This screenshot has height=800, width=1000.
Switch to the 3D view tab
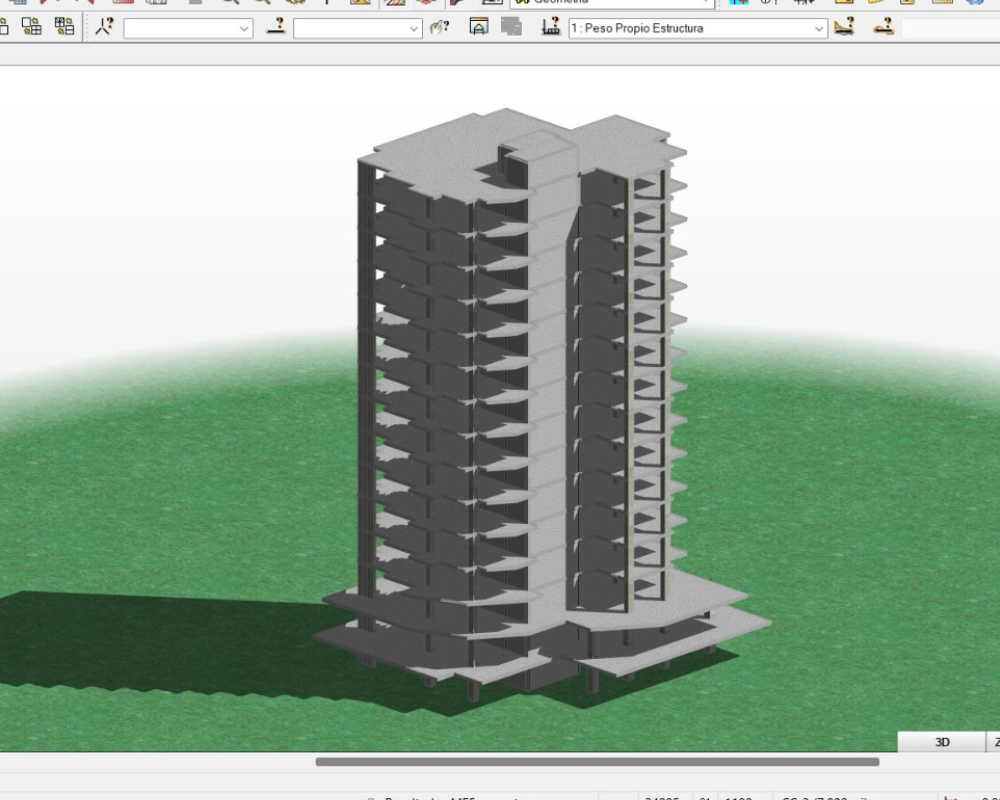point(941,742)
